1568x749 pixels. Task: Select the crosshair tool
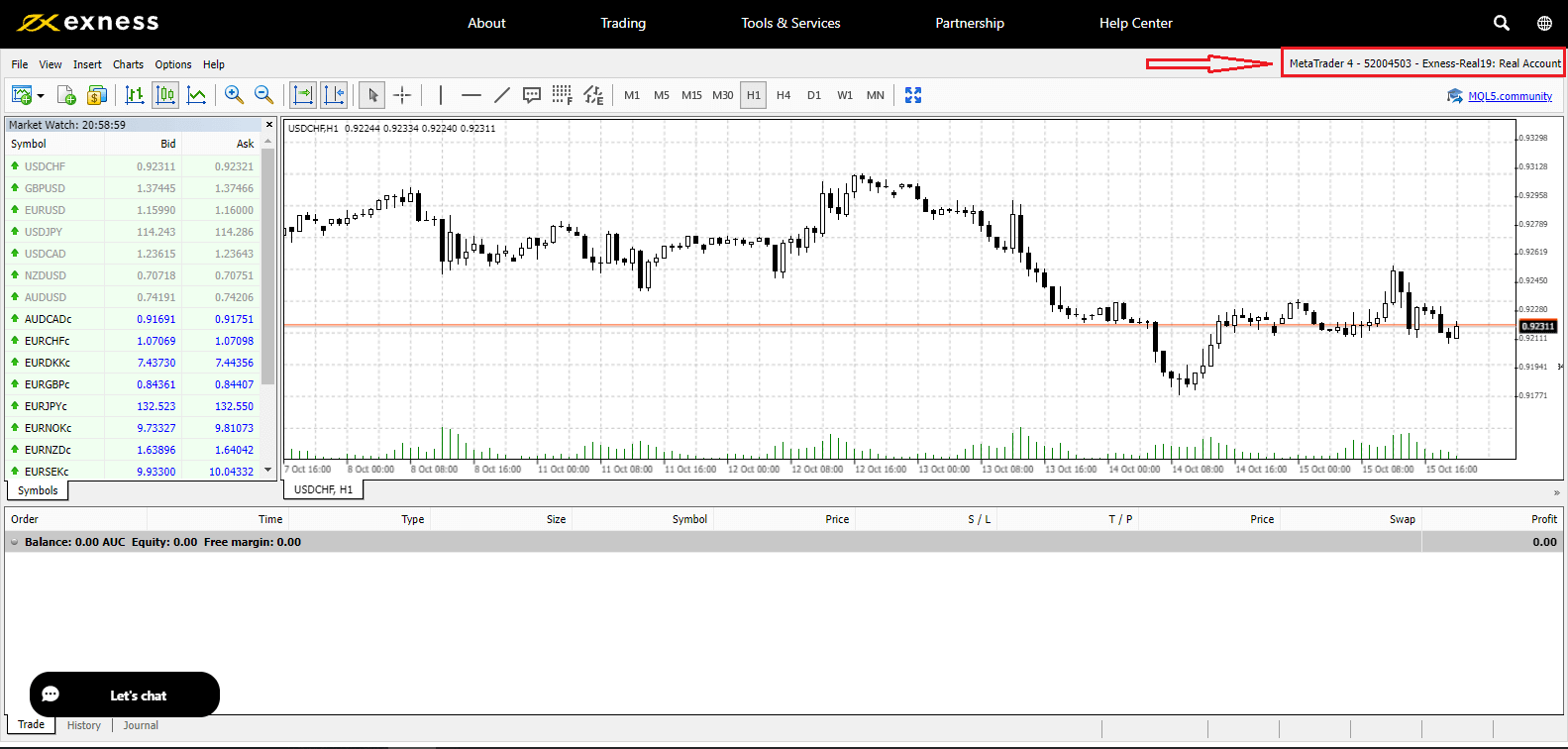[x=402, y=95]
